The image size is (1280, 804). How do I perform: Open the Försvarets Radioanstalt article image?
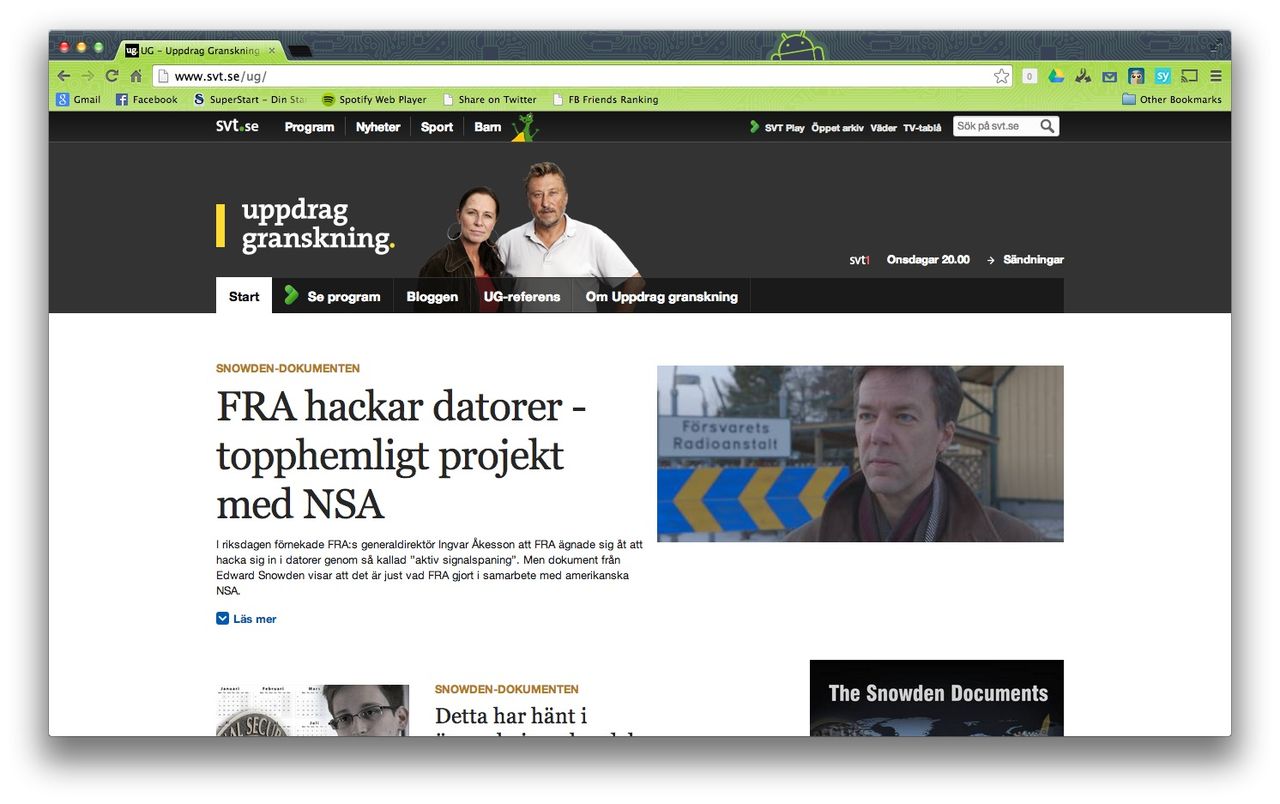[860, 454]
